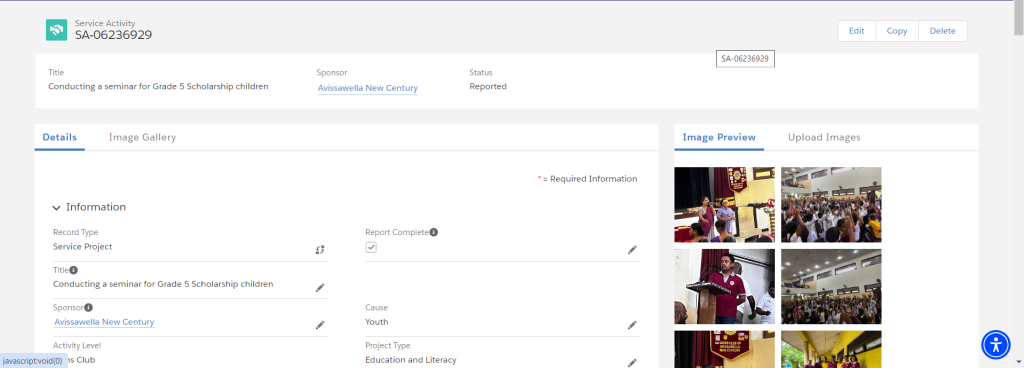Edit Report Complete via pencil icon
The height and width of the screenshot is (368, 1024).
(632, 249)
